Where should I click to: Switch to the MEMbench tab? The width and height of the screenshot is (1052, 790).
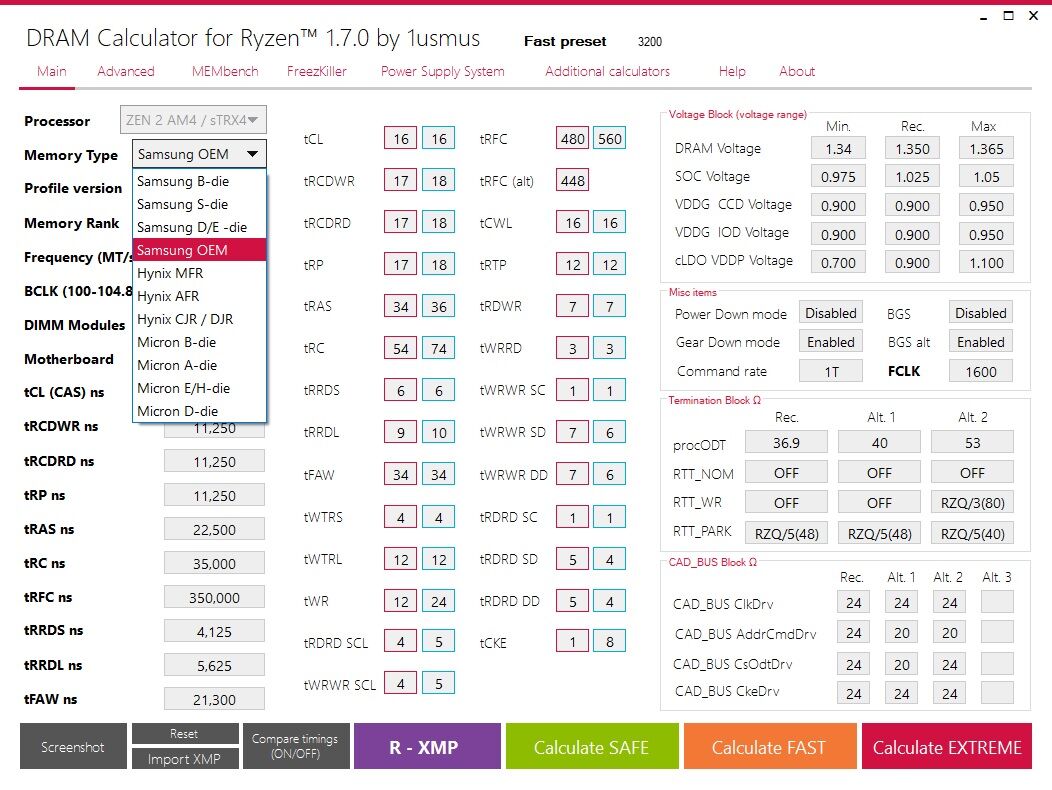click(x=225, y=71)
